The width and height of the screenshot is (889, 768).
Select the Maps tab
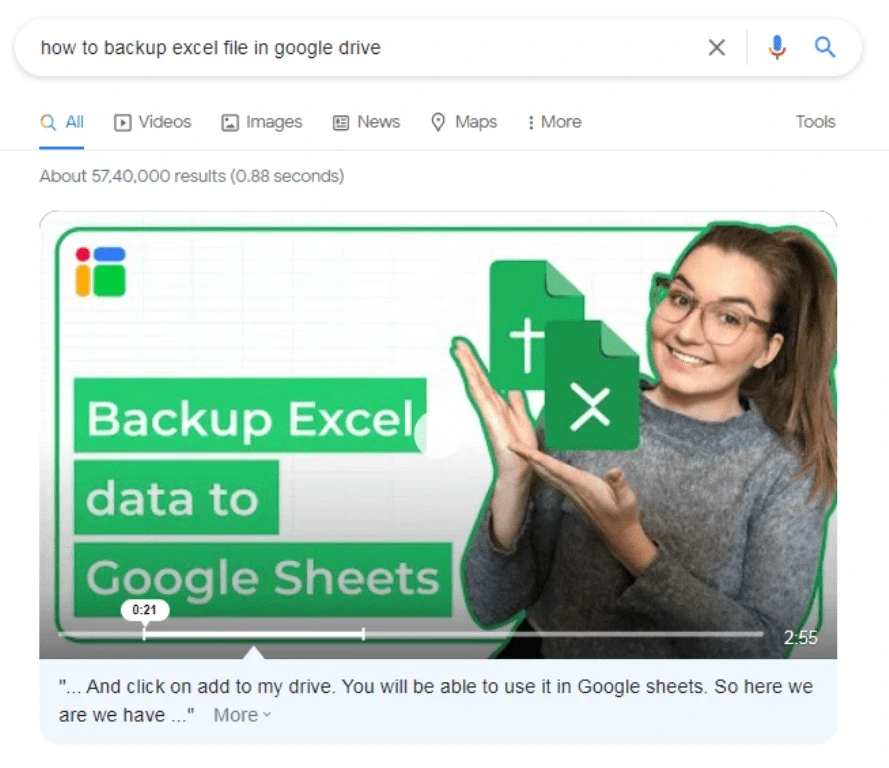click(x=464, y=122)
